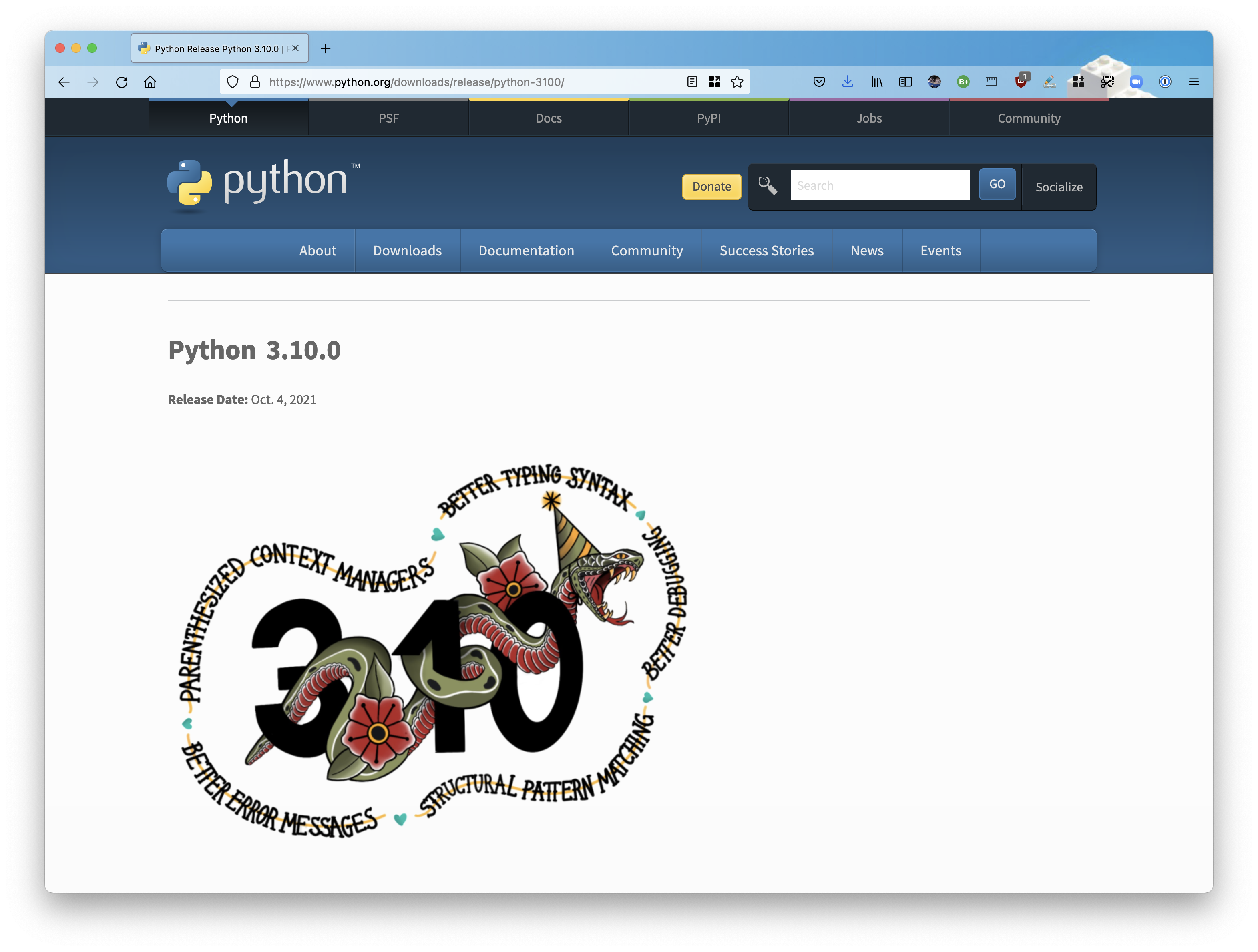Bookmark this page with the star
The image size is (1258, 952).
coord(737,82)
